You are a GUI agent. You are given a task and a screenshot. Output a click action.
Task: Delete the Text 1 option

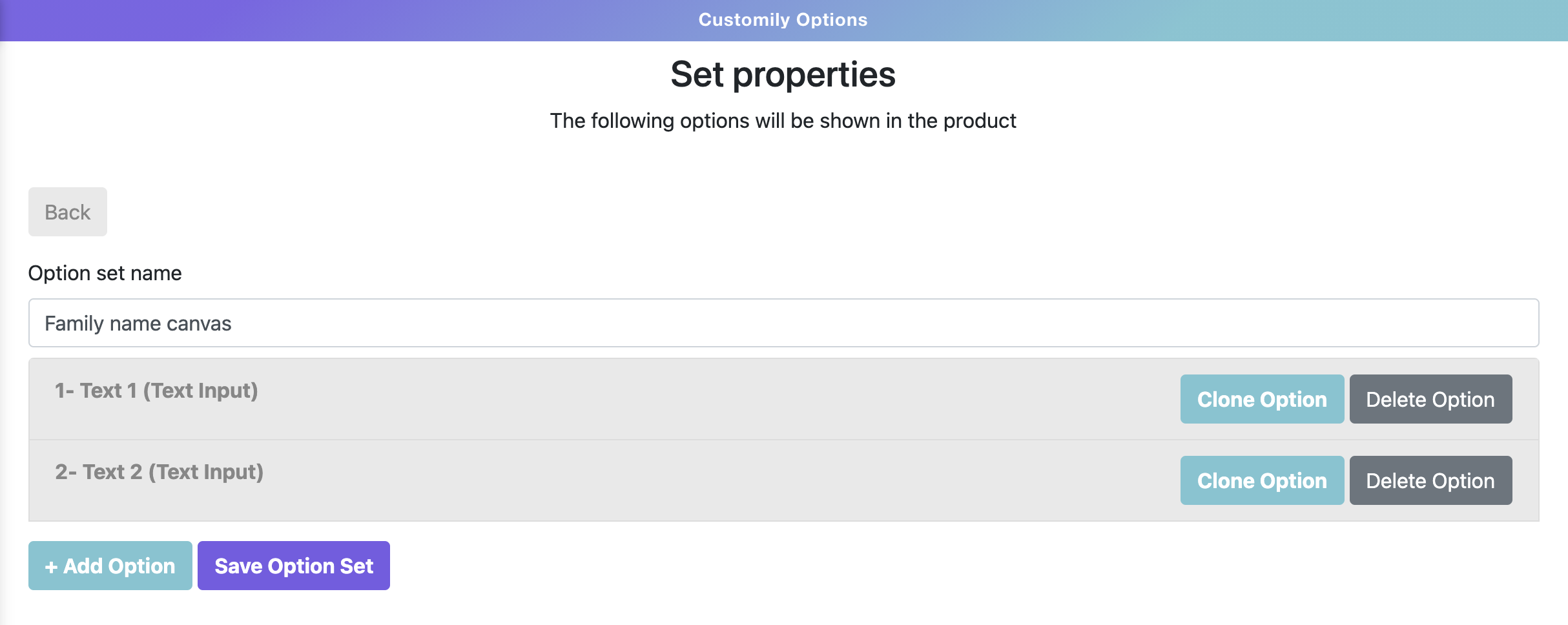click(x=1430, y=399)
